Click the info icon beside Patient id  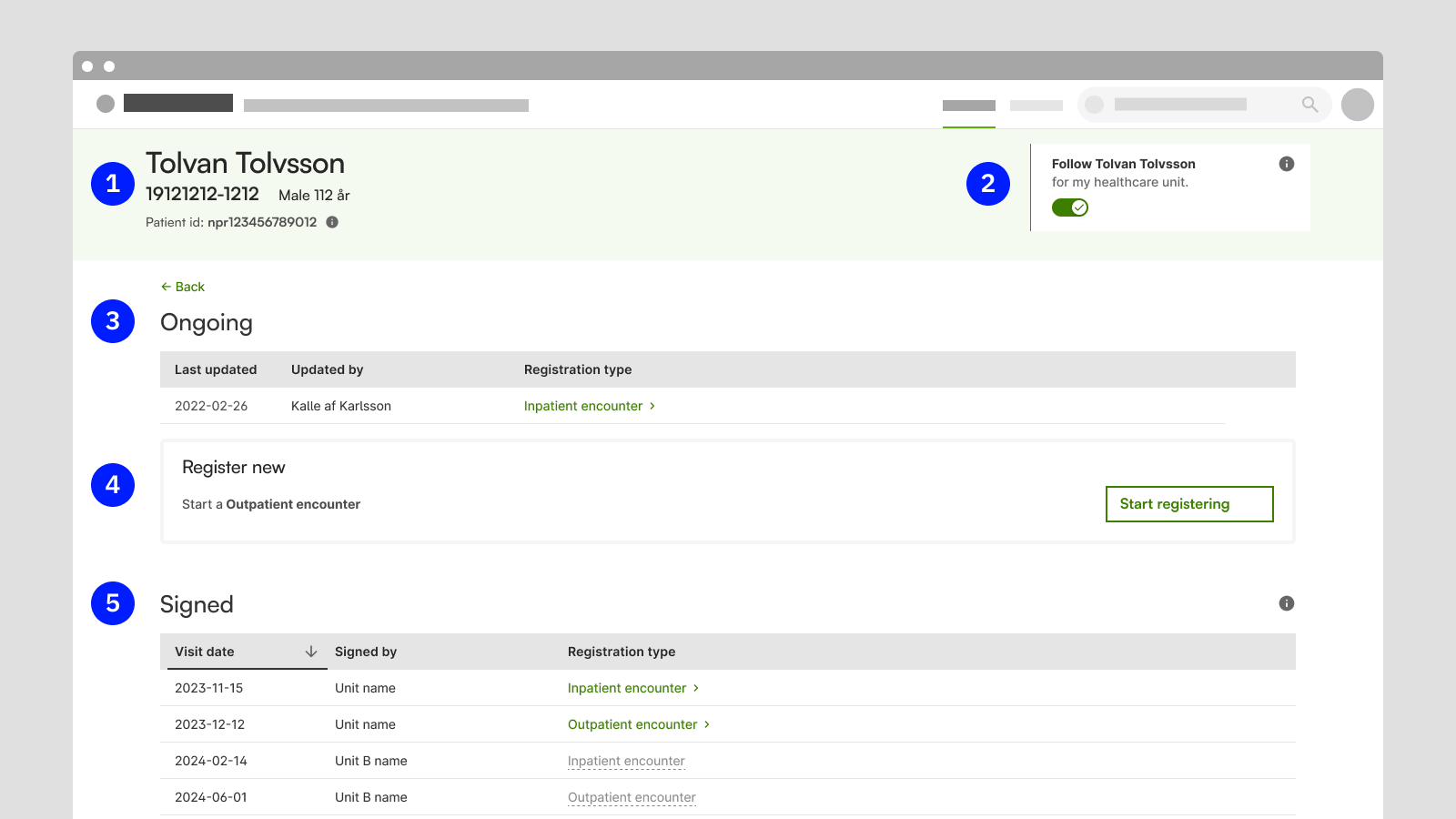coord(332,222)
